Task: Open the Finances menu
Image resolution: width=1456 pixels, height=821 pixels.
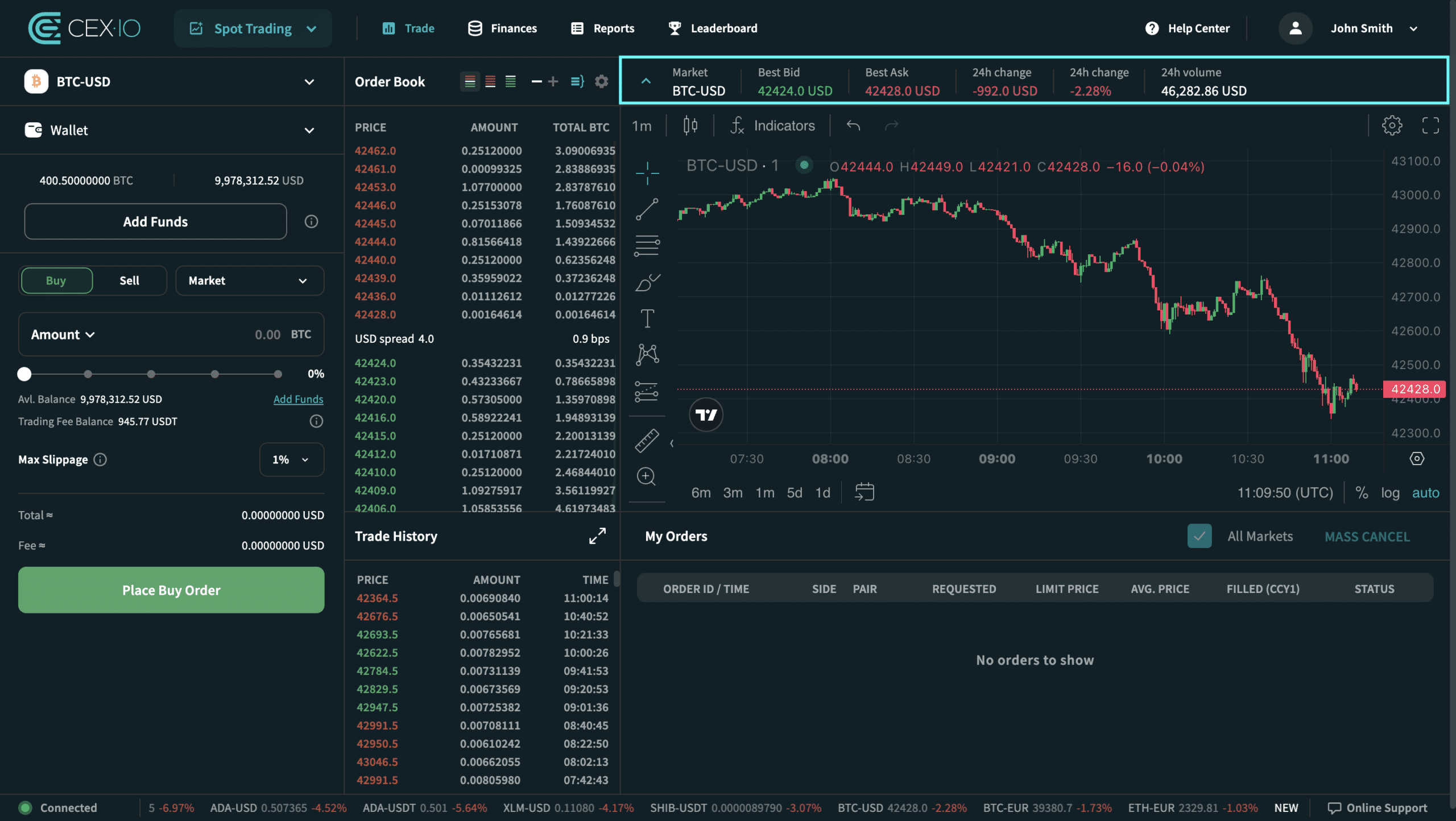Action: pyautogui.click(x=502, y=28)
